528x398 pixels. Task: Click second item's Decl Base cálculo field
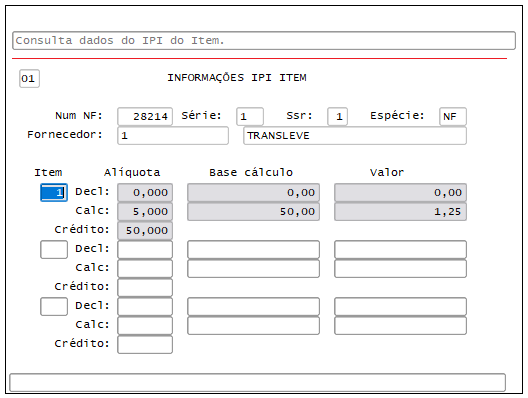[x=253, y=250]
